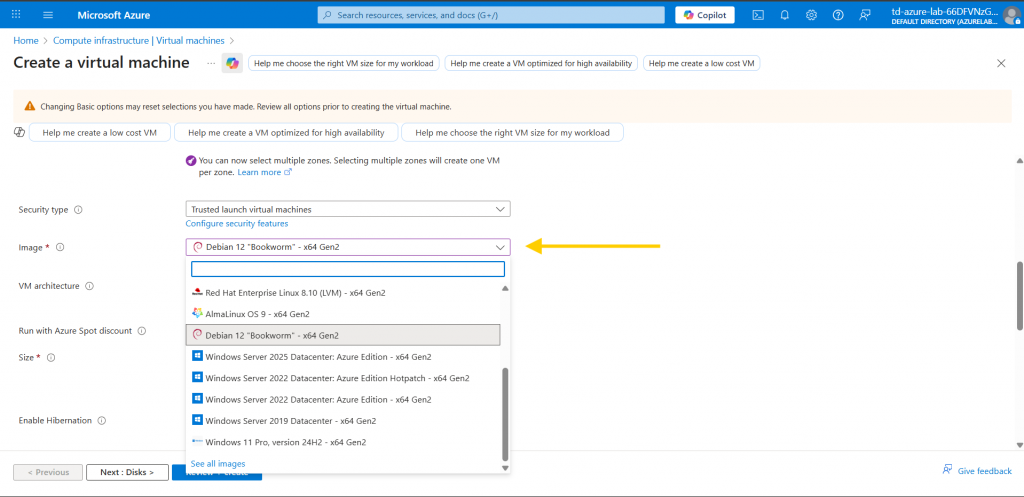
Task: Click top 'Help me create a VM optimized for high availability'
Action: click(541, 63)
